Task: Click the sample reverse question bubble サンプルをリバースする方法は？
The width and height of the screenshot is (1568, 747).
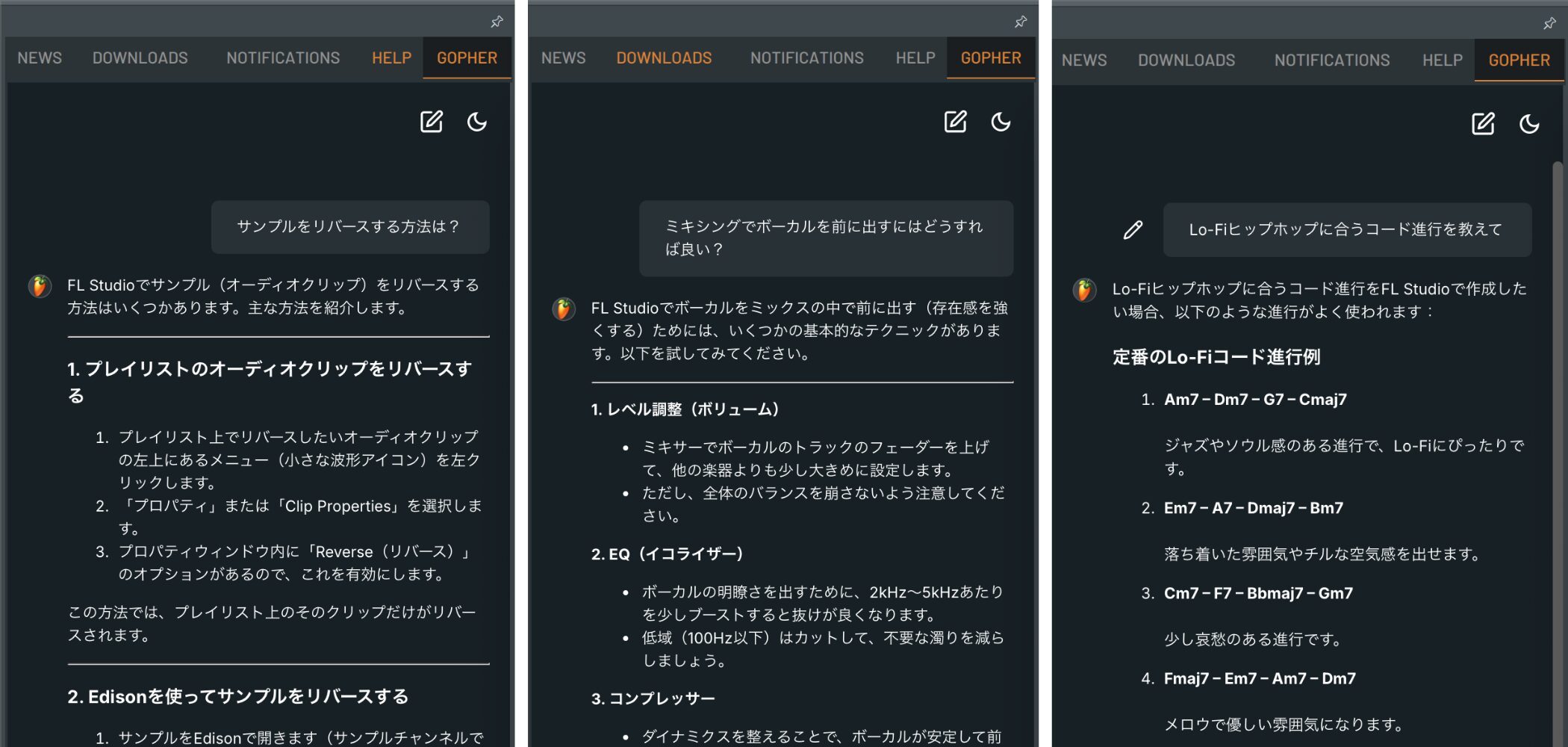Action: point(350,226)
